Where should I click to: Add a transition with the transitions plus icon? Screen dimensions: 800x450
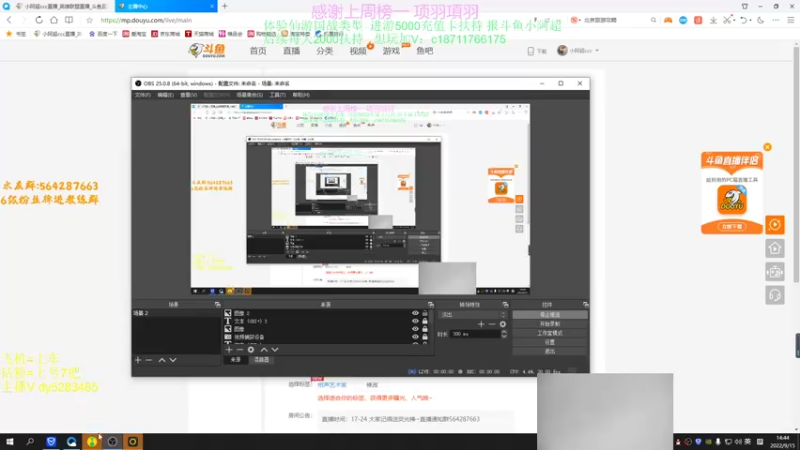tap(481, 324)
